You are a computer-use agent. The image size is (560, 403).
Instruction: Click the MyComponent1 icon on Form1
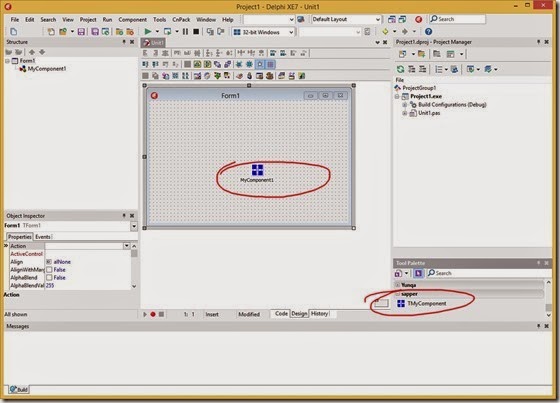point(257,170)
